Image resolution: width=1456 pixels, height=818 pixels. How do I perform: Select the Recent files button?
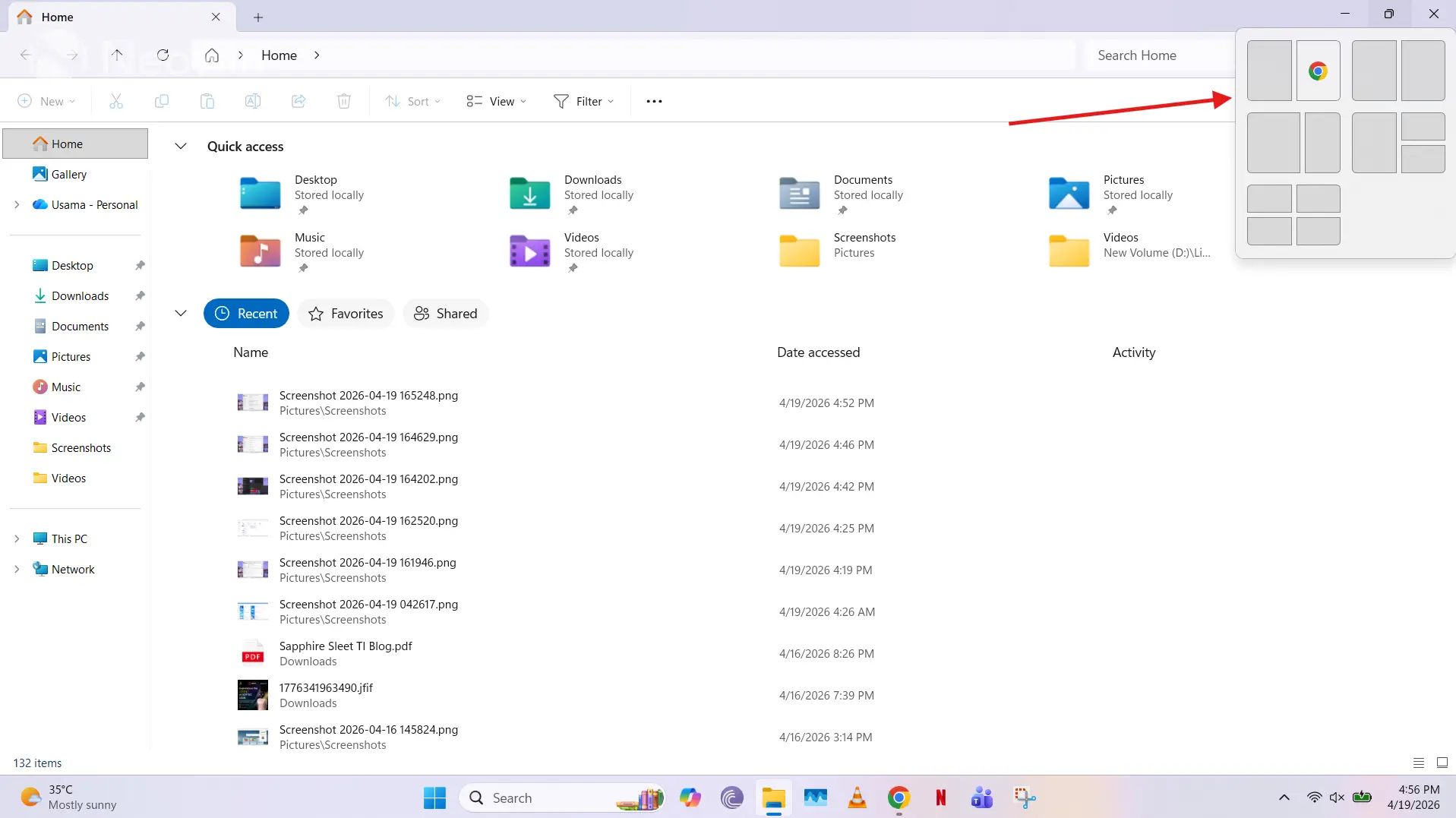click(246, 314)
